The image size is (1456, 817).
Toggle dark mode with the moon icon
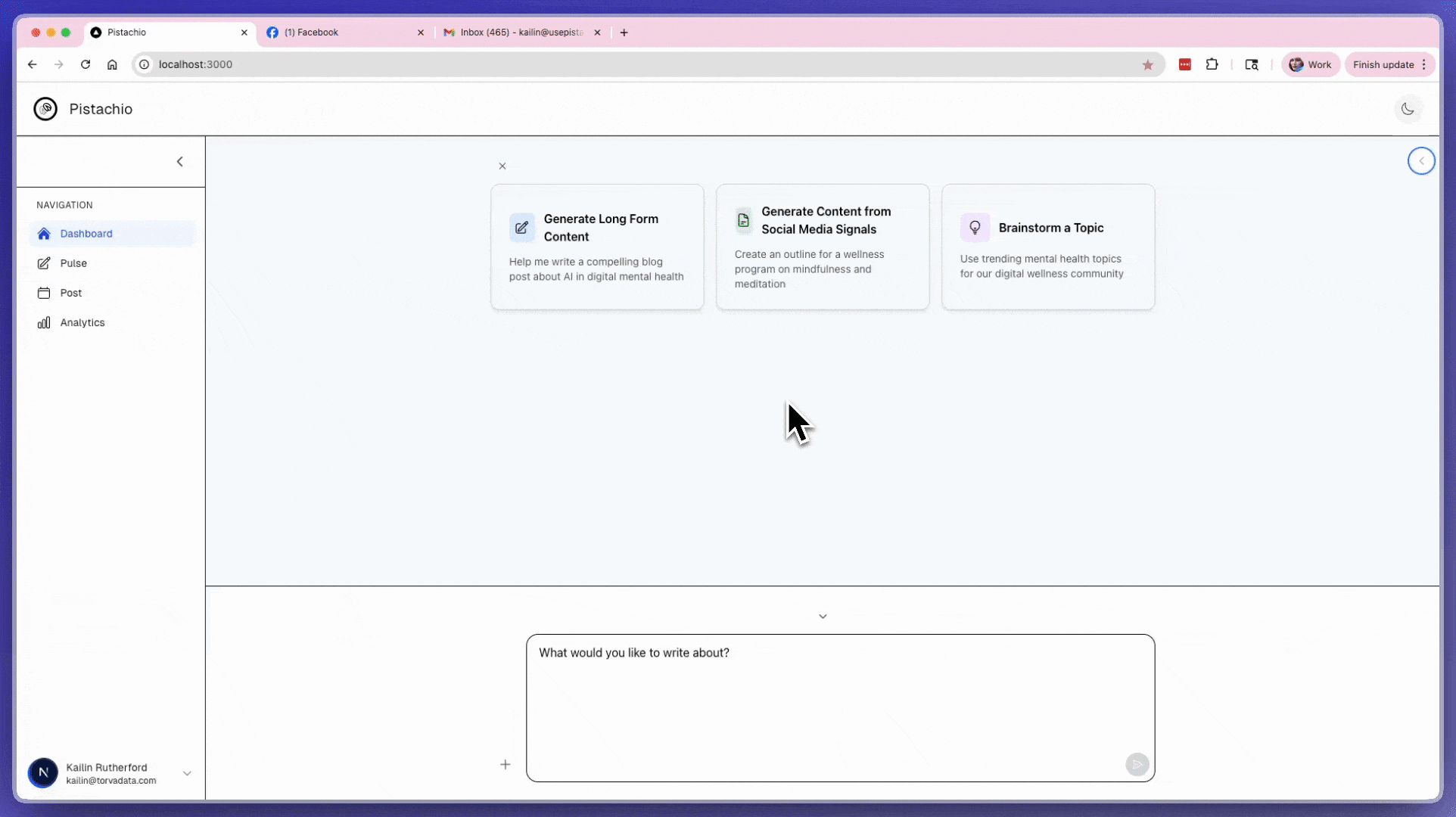point(1408,108)
